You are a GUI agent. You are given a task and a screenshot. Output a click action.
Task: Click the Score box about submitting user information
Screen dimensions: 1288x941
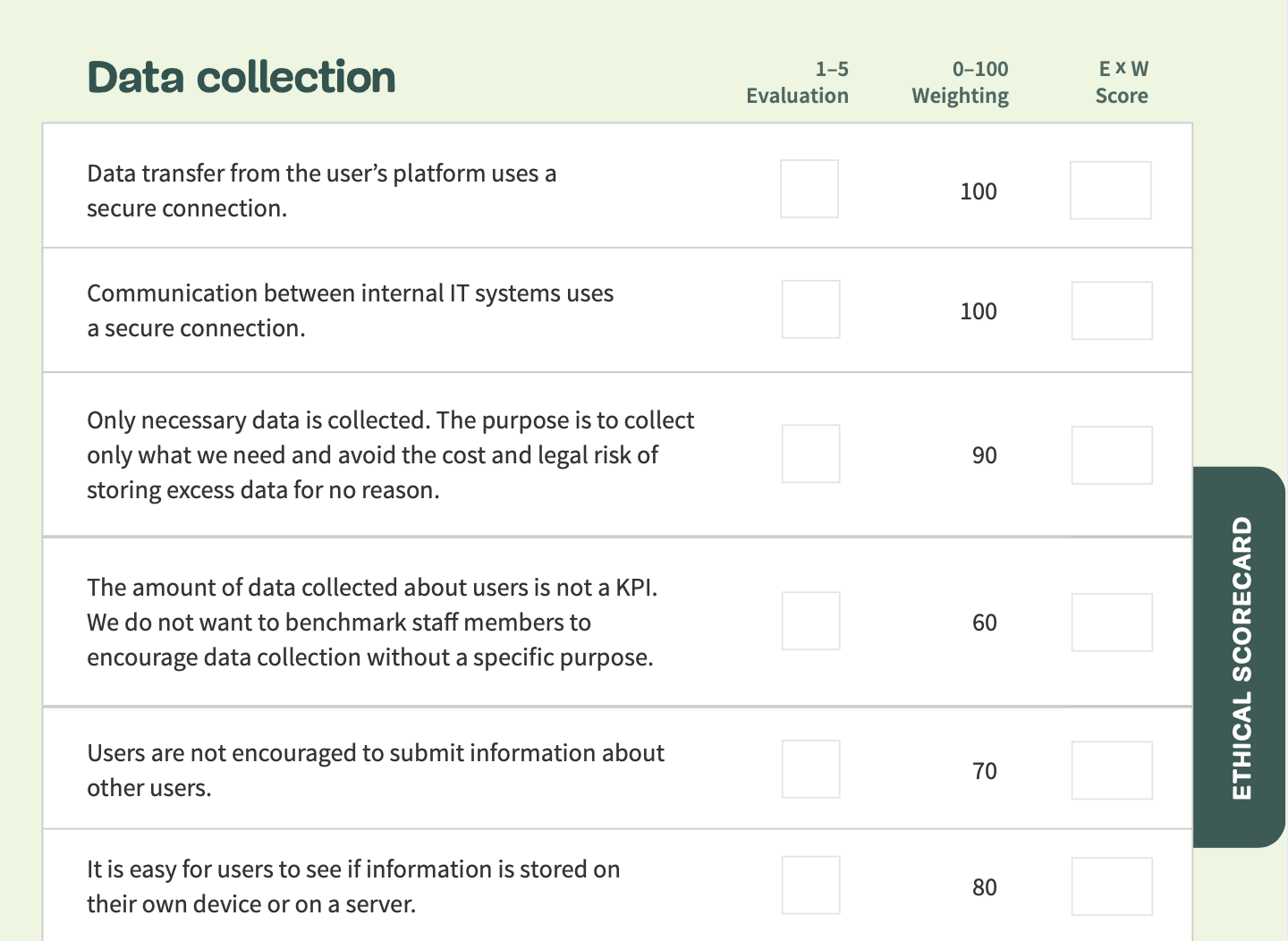click(x=1112, y=768)
